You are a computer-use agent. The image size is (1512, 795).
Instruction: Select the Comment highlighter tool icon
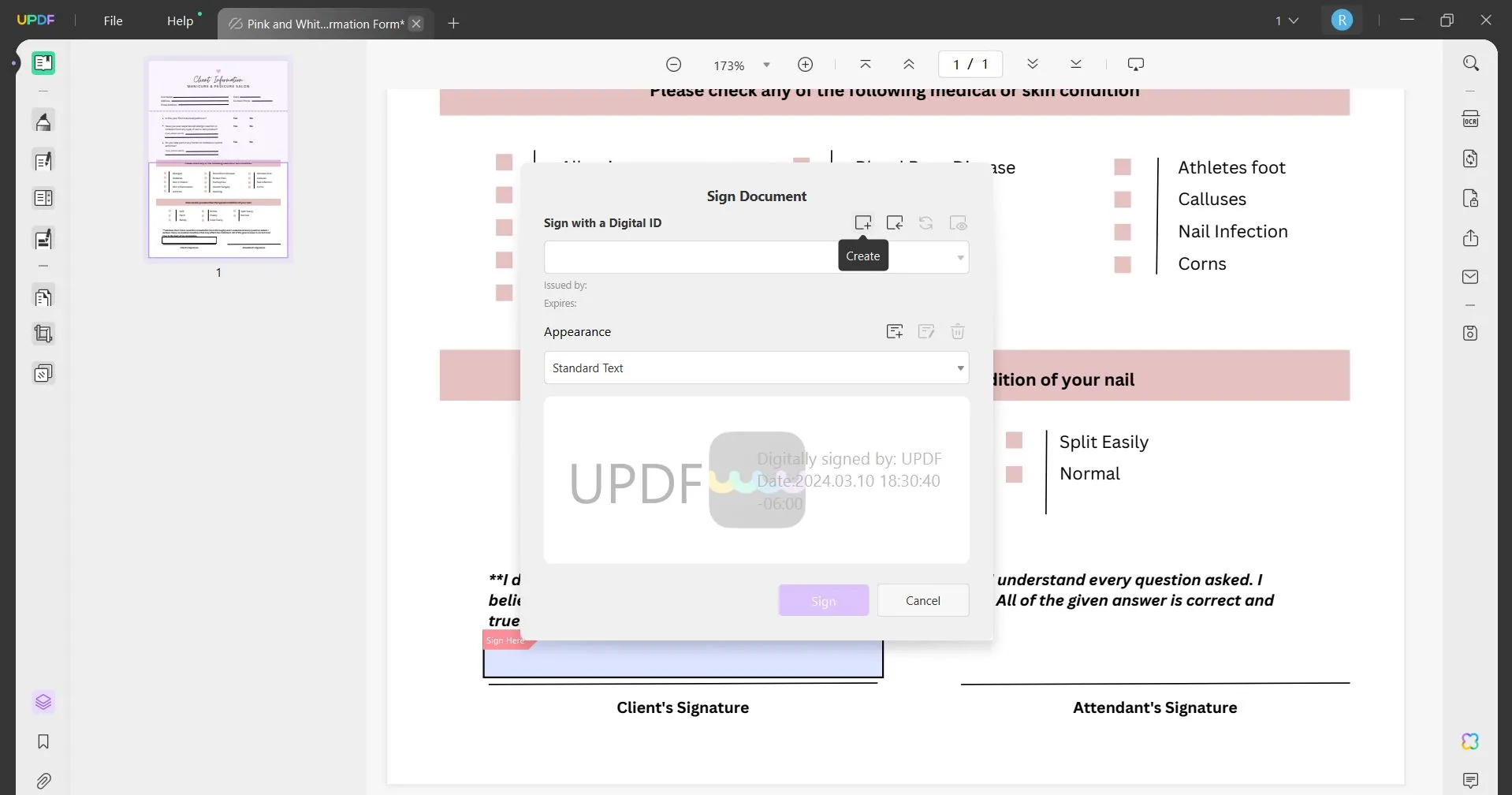[x=43, y=121]
